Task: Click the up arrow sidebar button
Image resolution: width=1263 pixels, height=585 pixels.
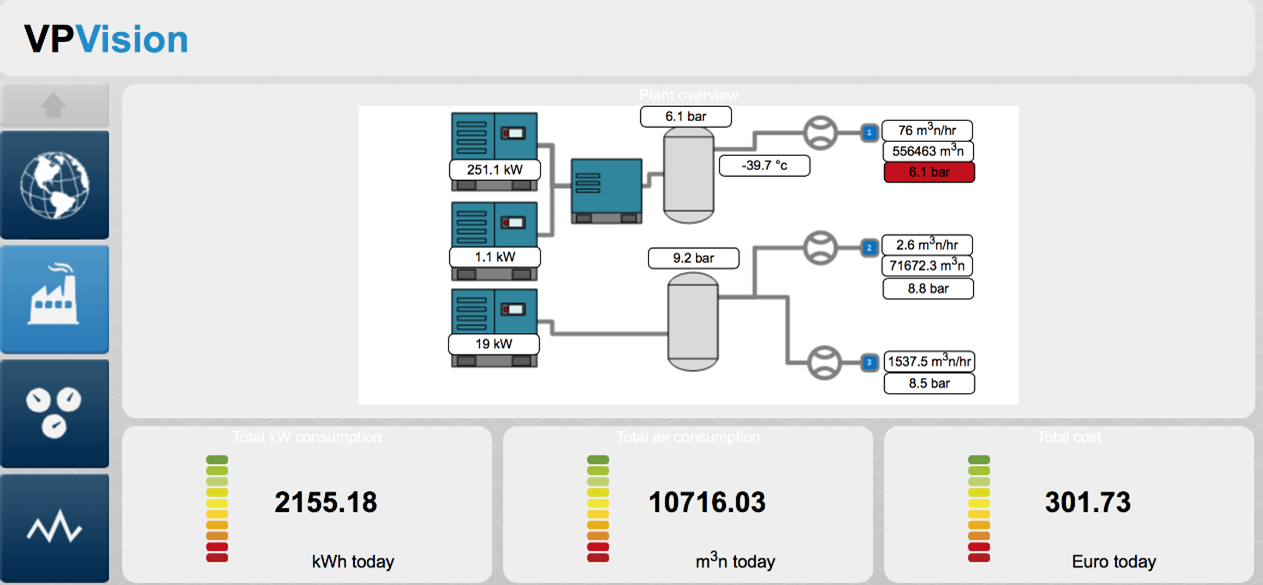Action: coord(54,105)
